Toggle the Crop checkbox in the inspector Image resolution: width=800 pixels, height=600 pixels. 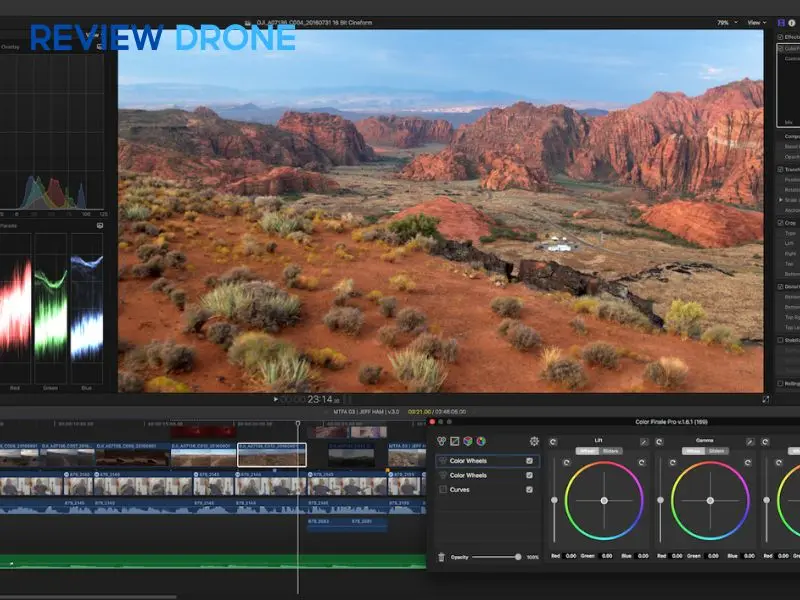tap(780, 223)
